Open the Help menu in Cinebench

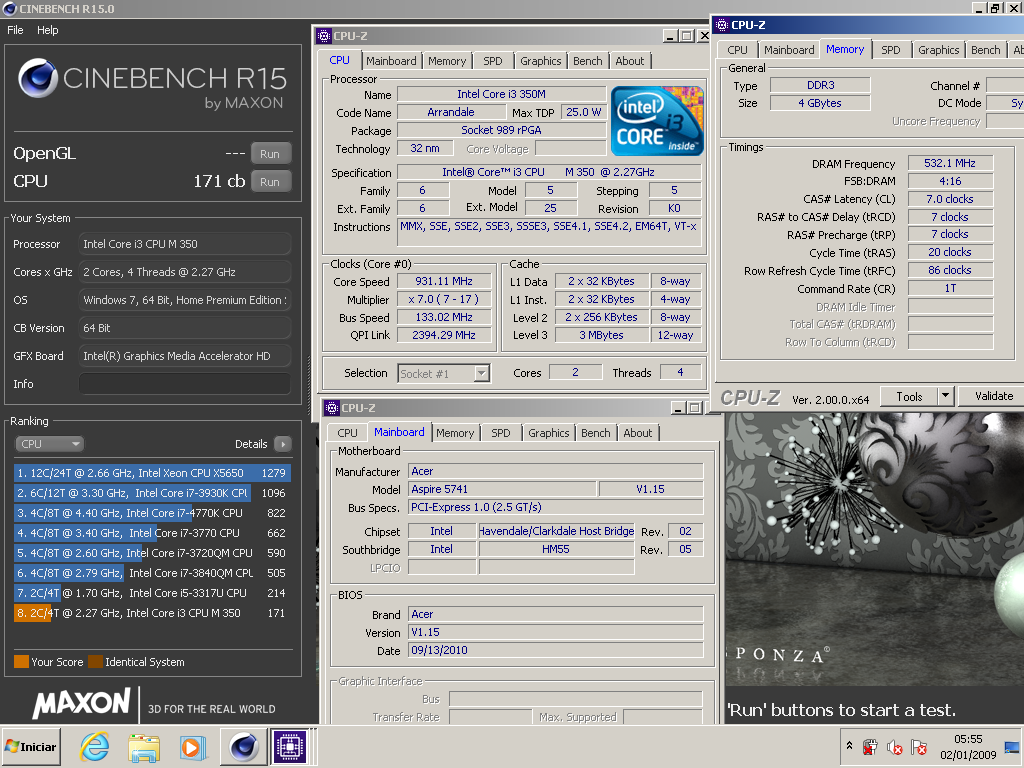[48, 30]
